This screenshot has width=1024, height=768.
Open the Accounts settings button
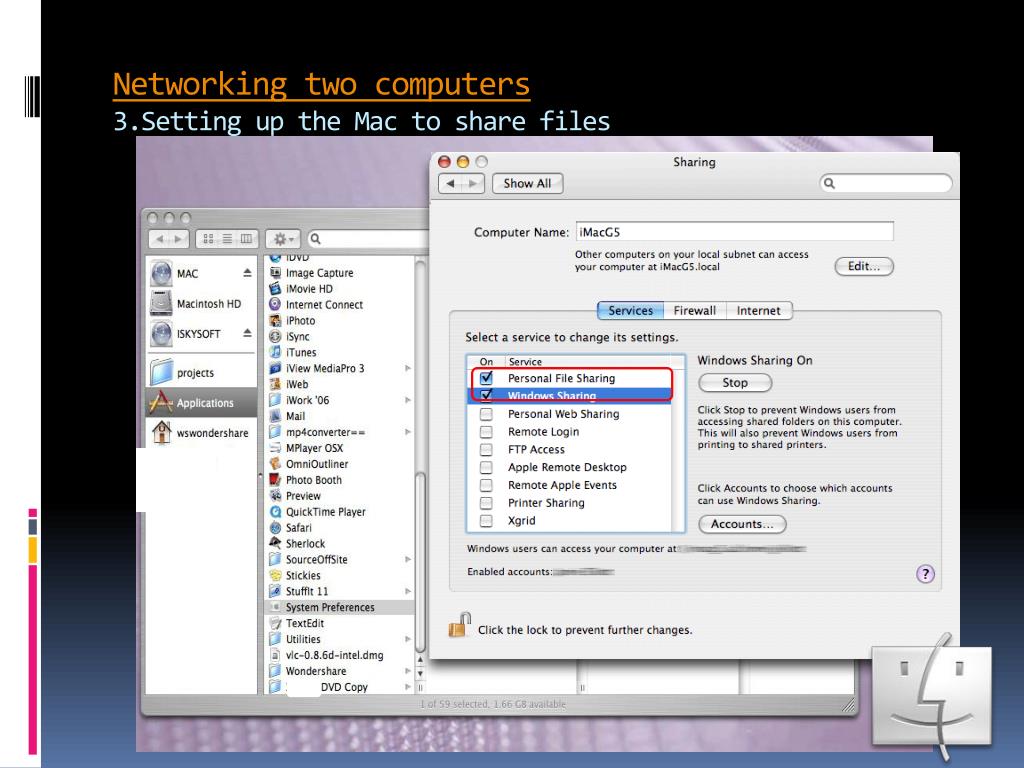click(742, 524)
